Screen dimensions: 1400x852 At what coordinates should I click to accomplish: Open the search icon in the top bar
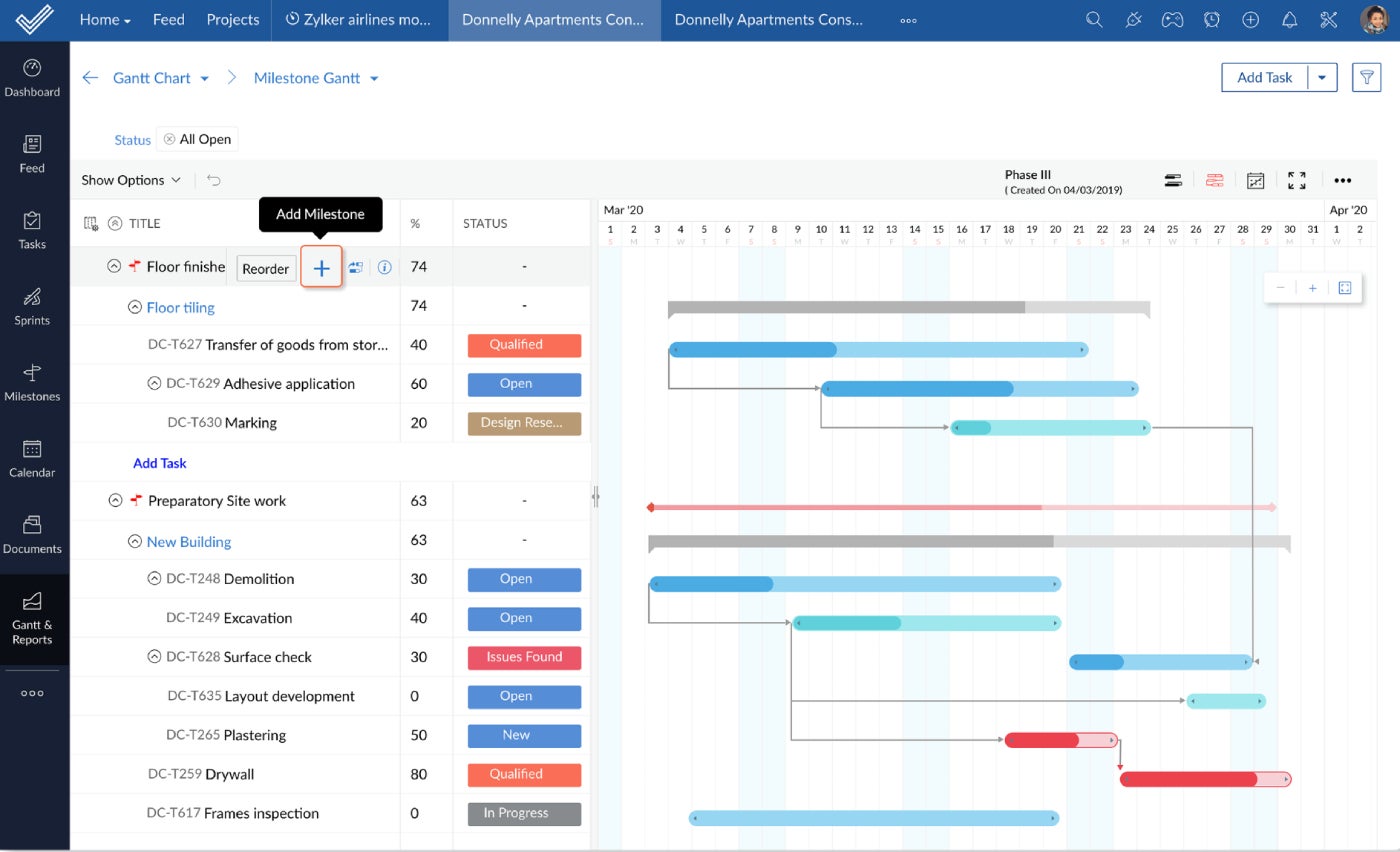1094,20
